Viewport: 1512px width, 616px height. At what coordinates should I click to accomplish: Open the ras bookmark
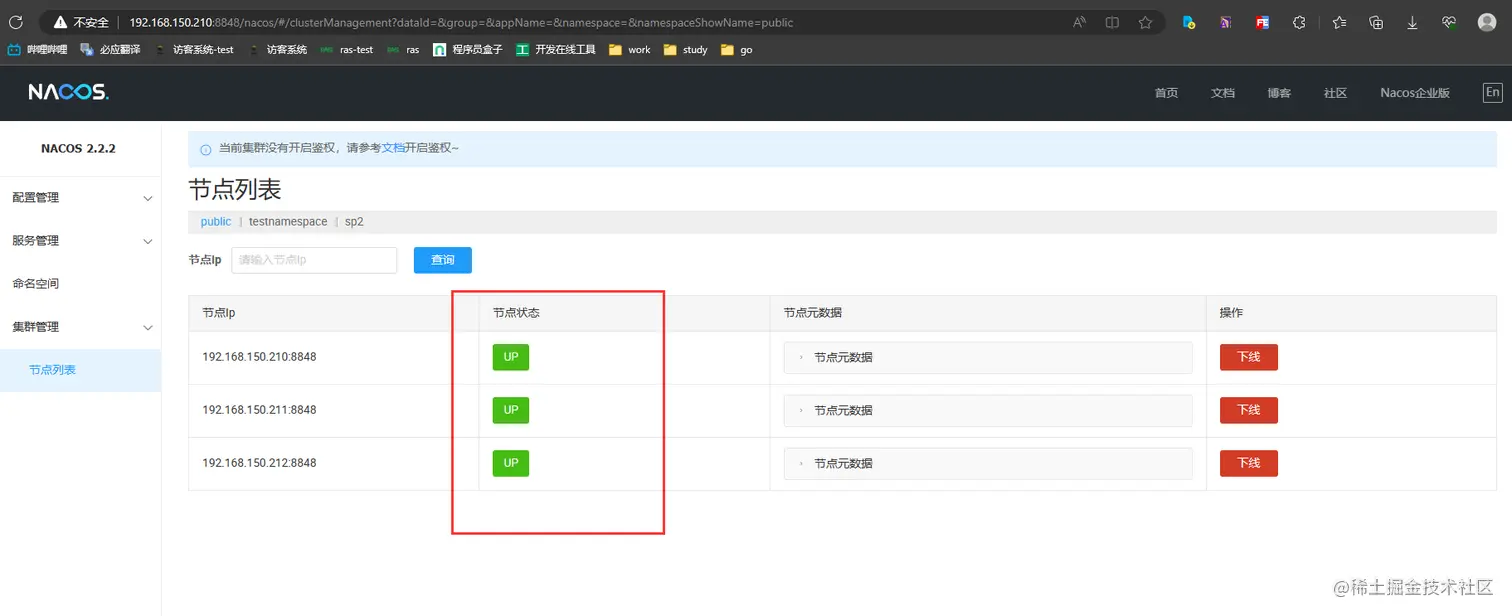coord(403,49)
